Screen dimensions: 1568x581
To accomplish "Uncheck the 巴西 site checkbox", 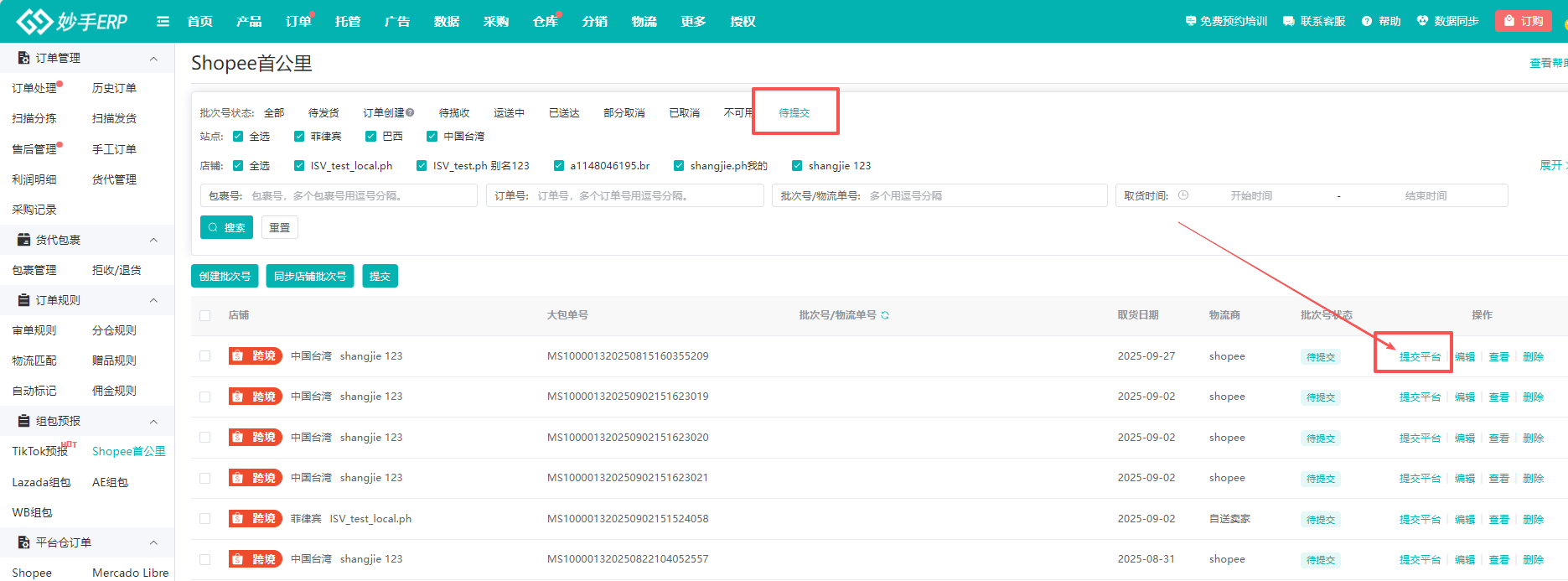I will tap(370, 136).
